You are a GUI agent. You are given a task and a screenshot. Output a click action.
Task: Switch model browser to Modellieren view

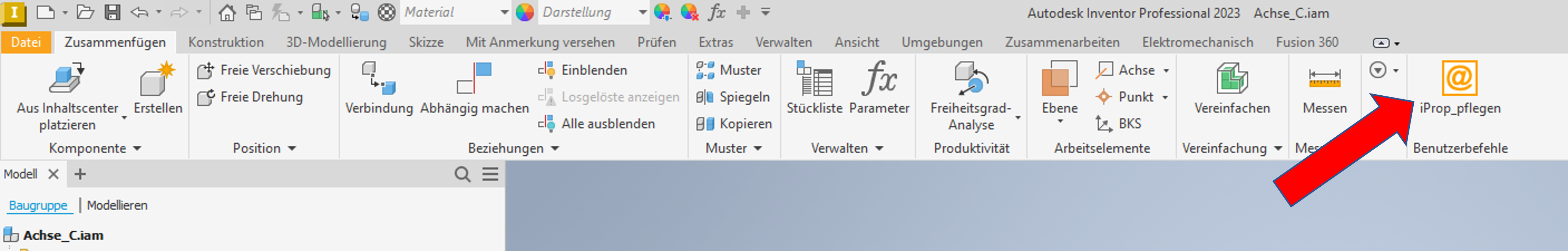pos(117,205)
